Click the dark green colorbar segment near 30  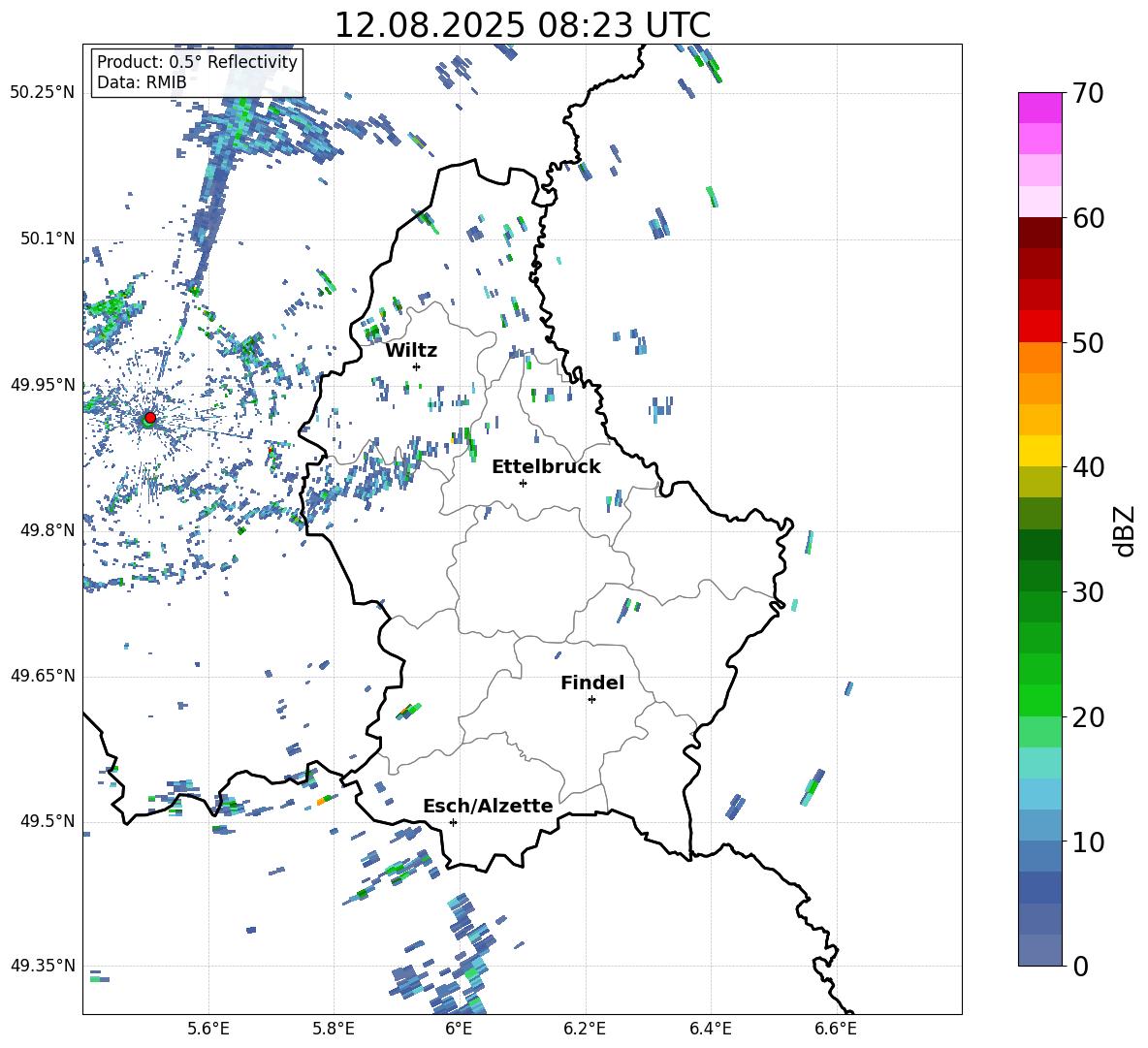coord(1039,576)
